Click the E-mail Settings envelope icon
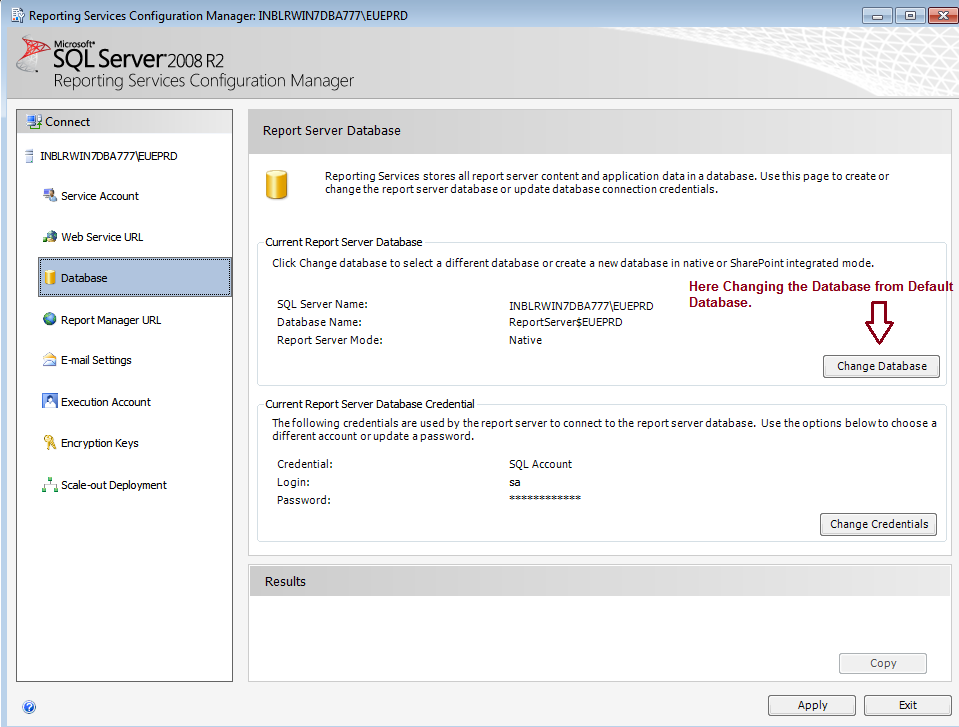 coord(50,360)
